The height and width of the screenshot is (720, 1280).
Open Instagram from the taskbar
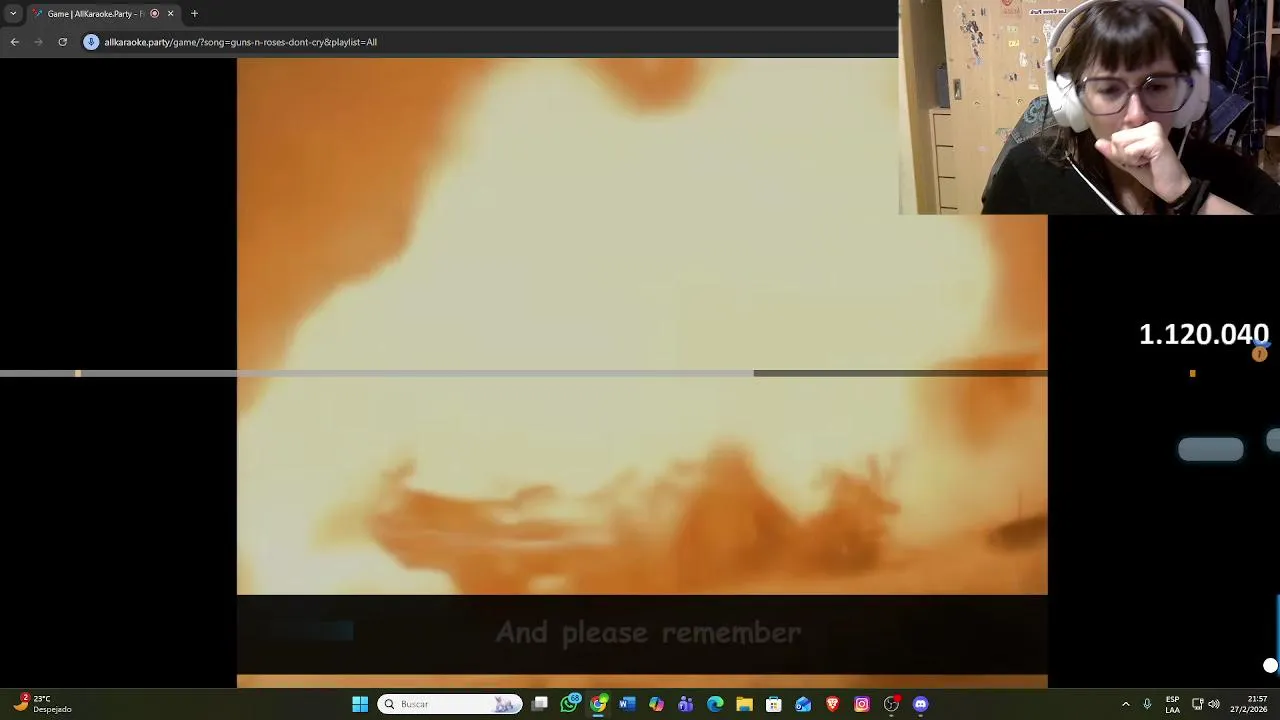point(862,704)
